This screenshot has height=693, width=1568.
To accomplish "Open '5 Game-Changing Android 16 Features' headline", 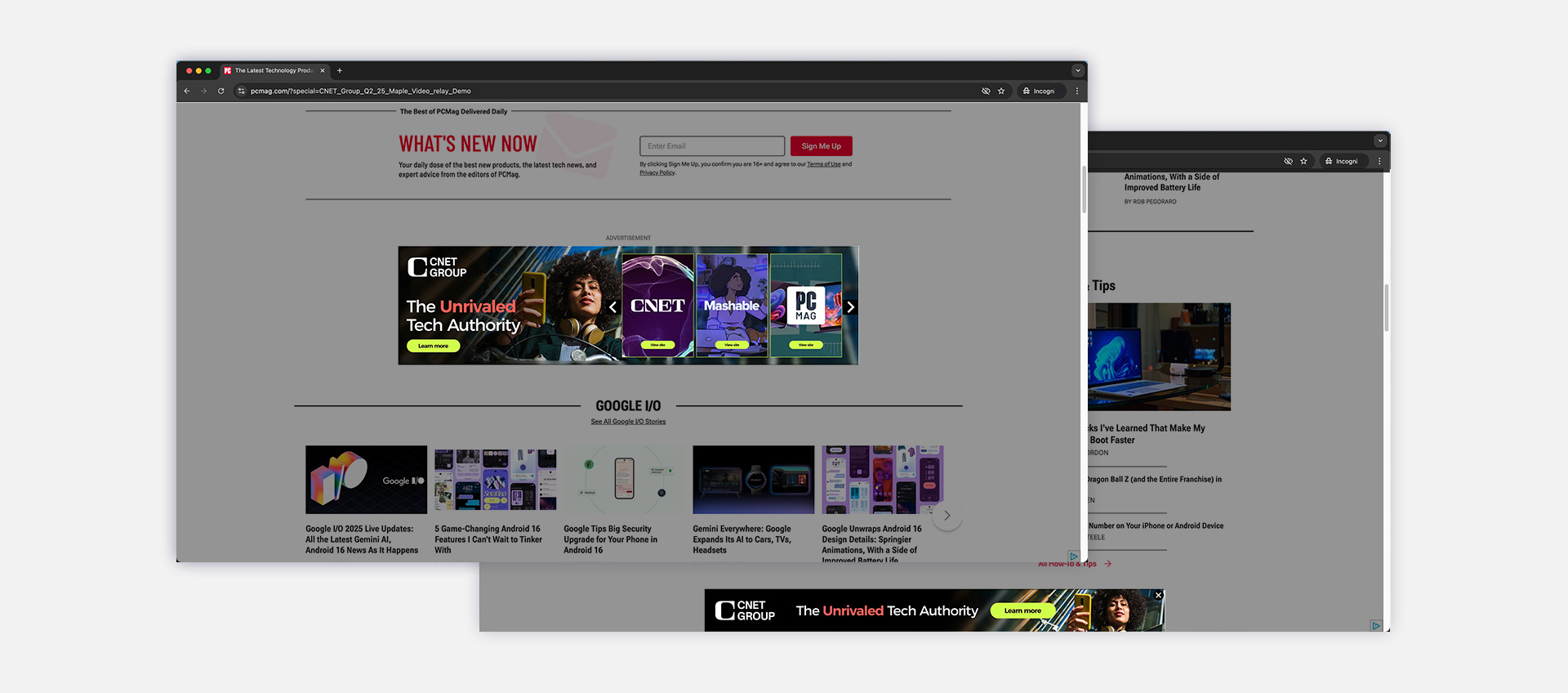I will pyautogui.click(x=488, y=539).
